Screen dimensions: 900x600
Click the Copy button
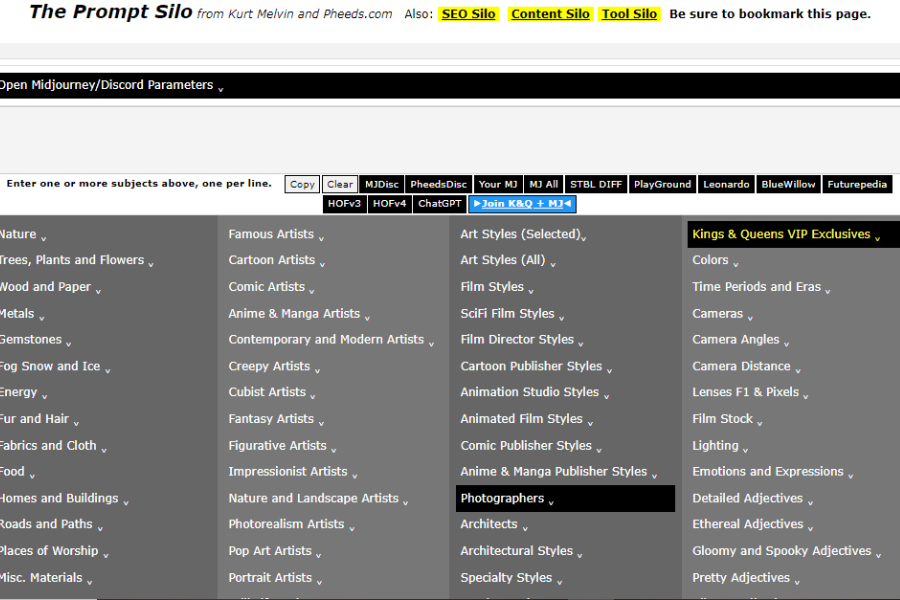click(301, 184)
